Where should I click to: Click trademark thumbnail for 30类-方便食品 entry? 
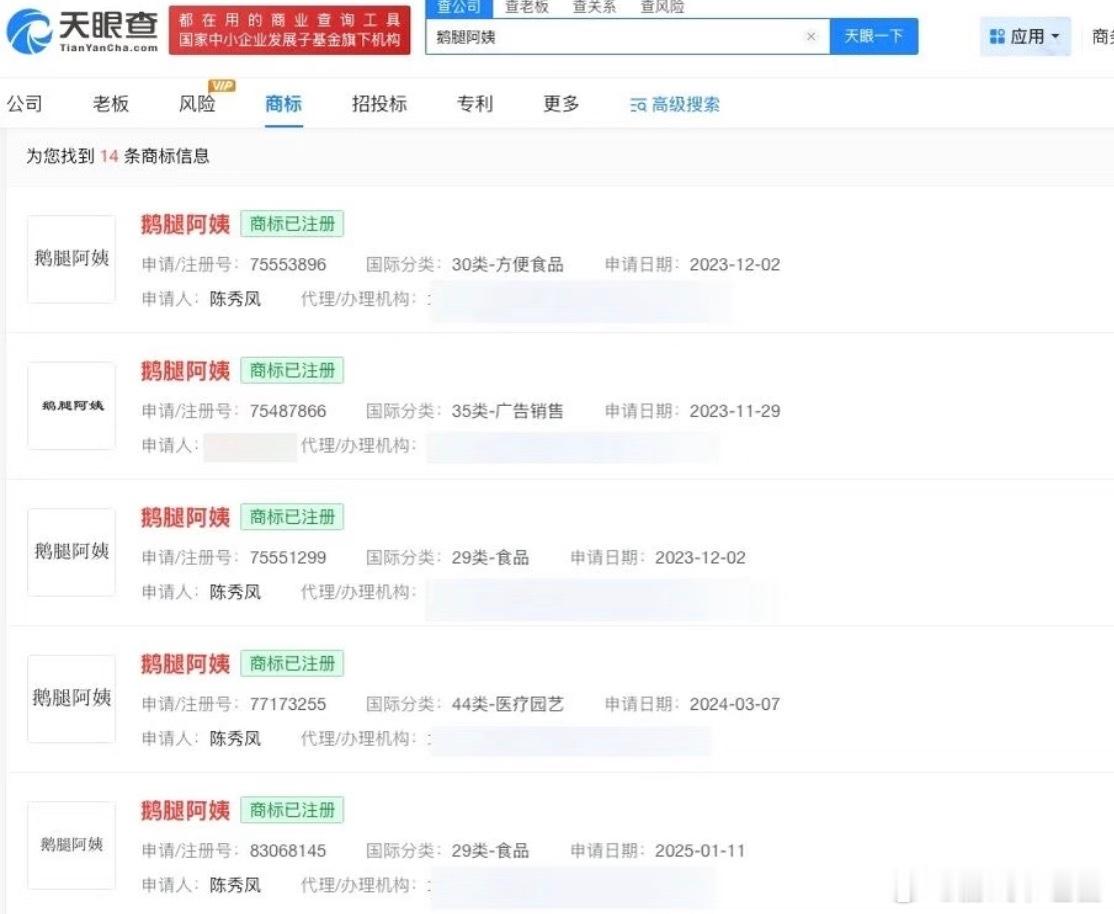tap(71, 259)
